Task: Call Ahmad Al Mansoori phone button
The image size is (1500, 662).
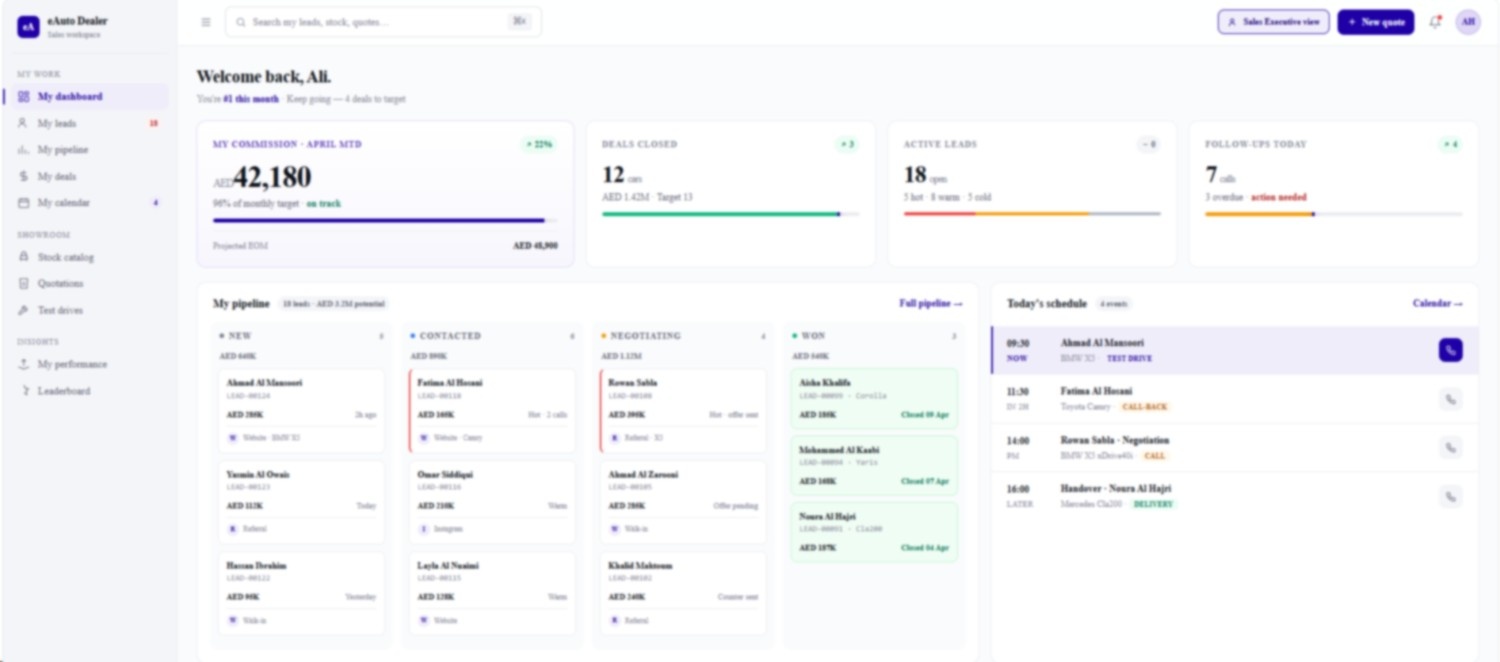Action: coord(1450,350)
